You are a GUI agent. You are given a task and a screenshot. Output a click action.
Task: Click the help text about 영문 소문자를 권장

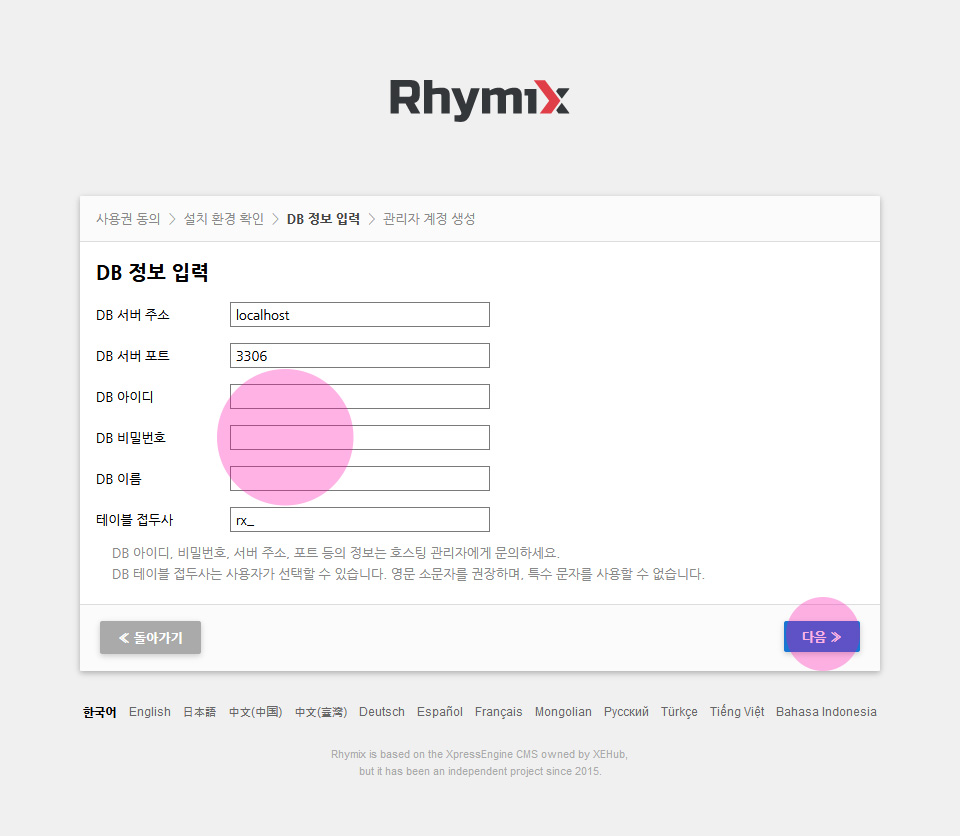click(x=408, y=574)
